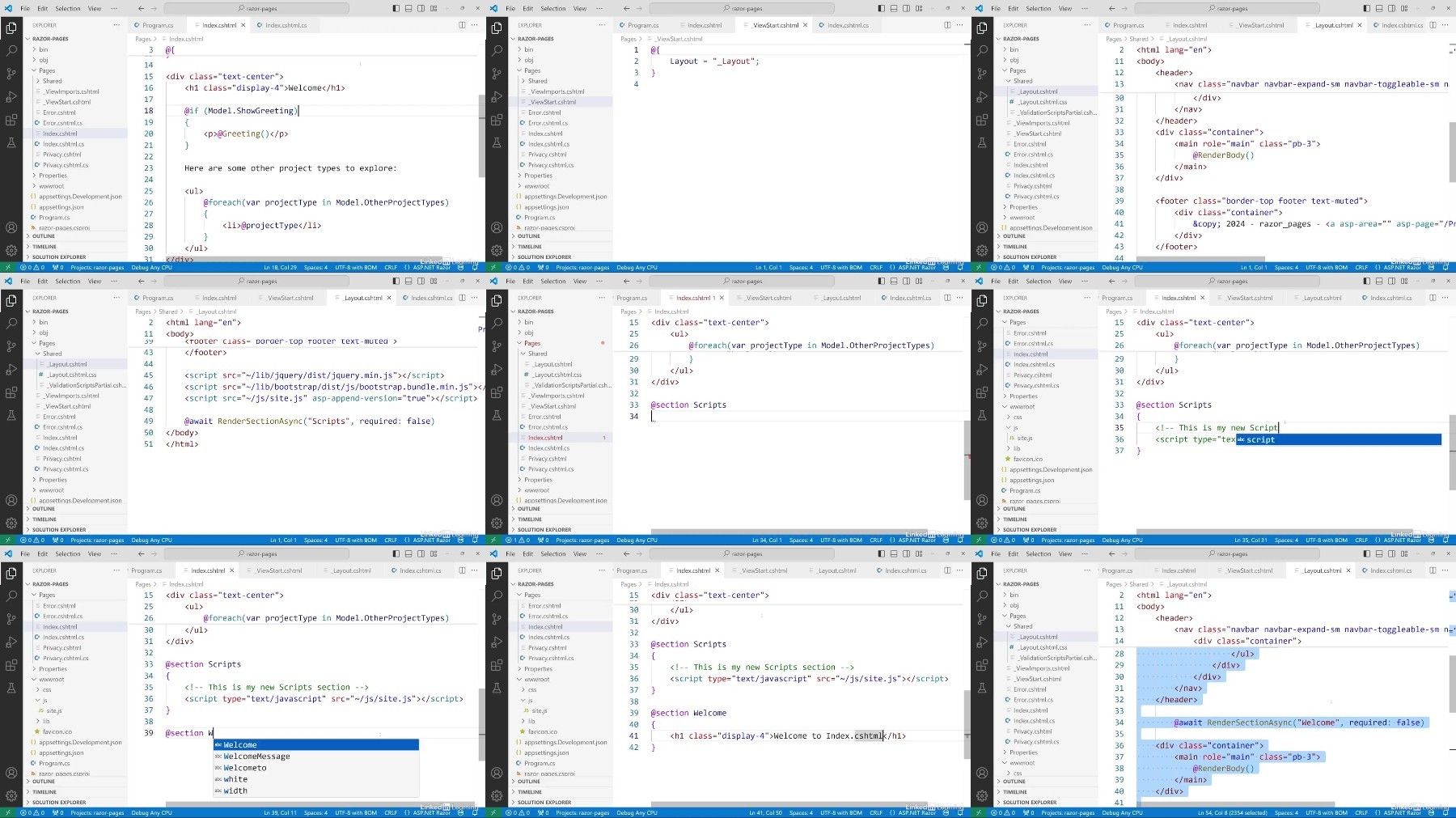This screenshot has width=1456, height=818.
Task: Toggle Primary Side Bar in bottom-right window
Action: [x=1366, y=553]
